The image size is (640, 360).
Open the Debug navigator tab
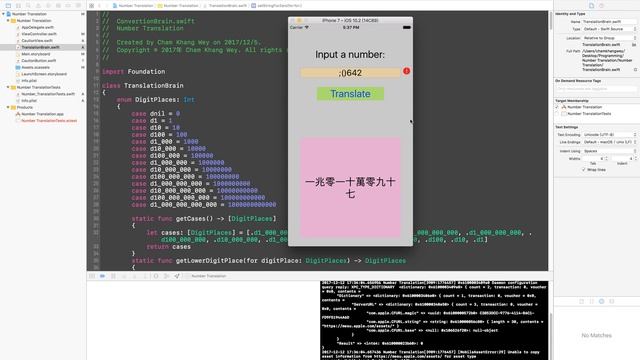(x=58, y=6)
